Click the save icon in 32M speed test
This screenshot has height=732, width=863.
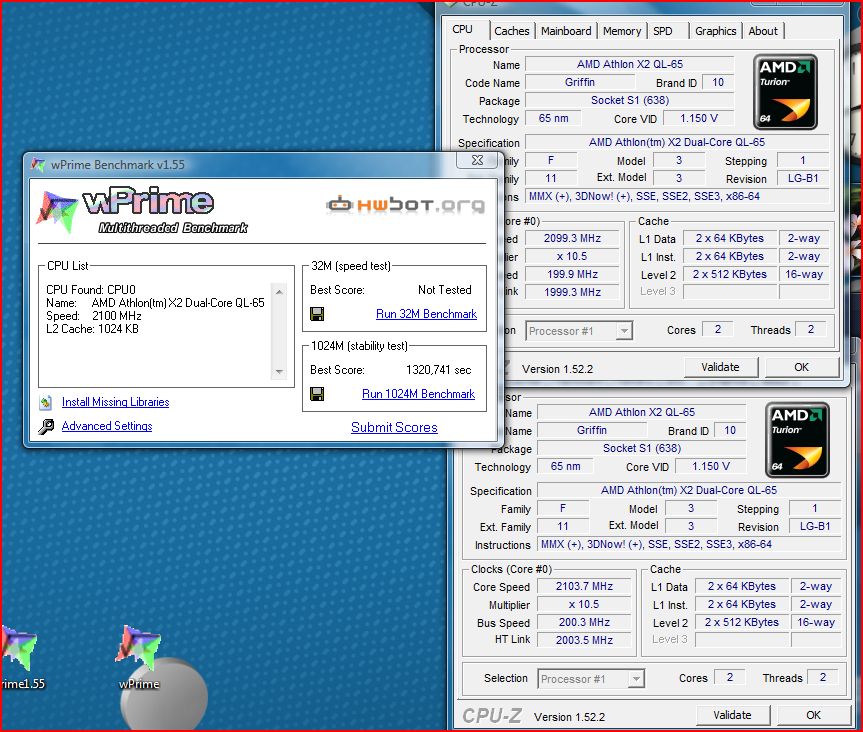317,314
